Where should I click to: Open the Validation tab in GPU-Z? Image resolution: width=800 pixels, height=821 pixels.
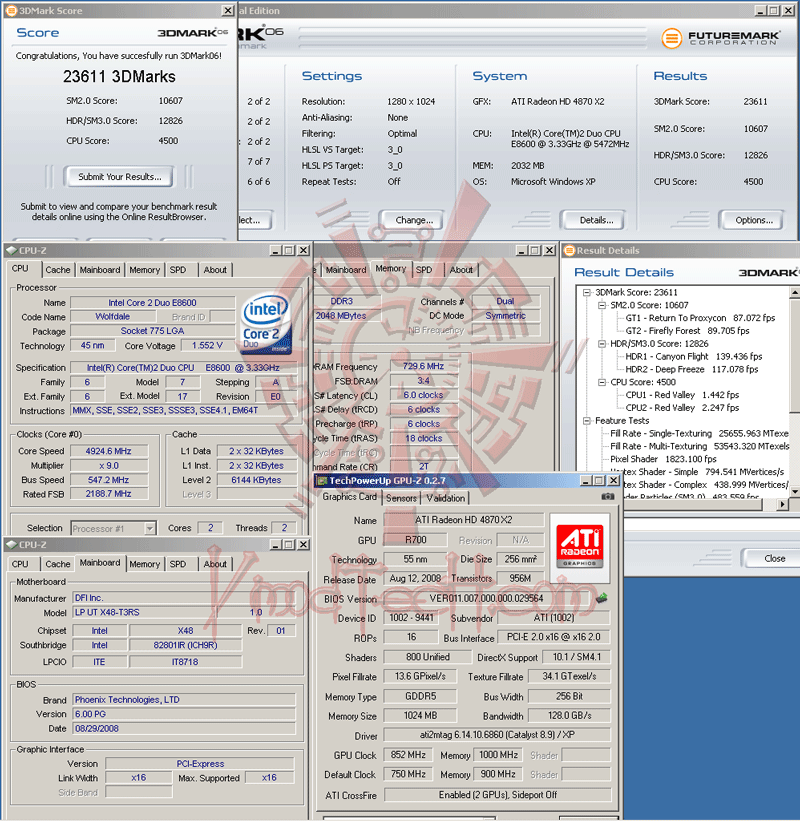point(446,498)
